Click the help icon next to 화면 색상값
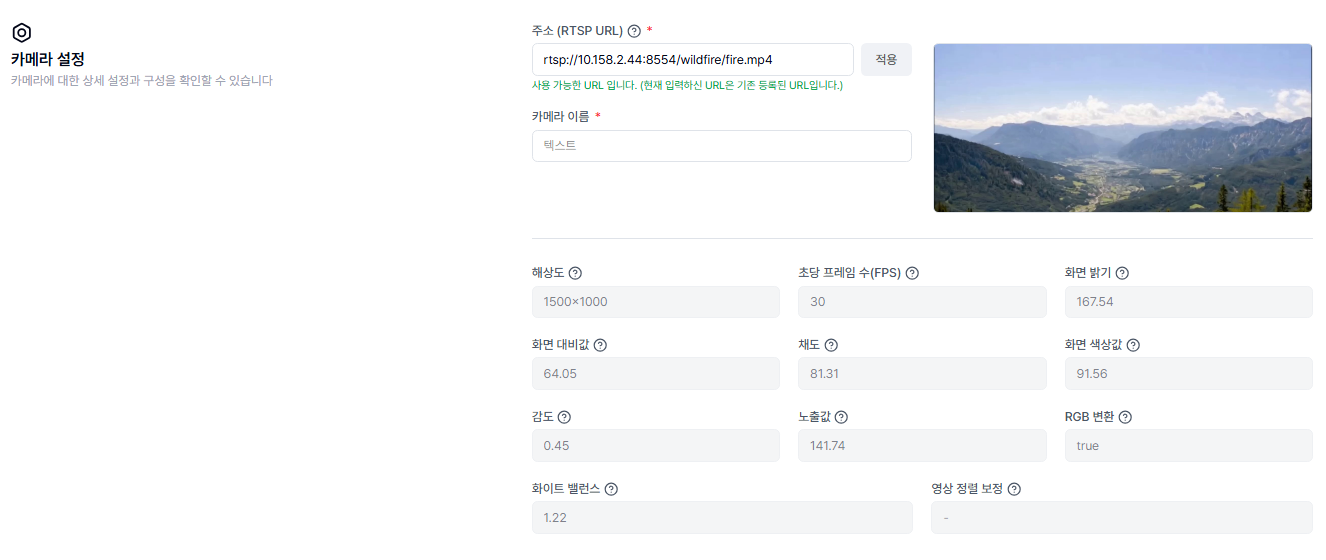The height and width of the screenshot is (560, 1326). [x=1133, y=345]
